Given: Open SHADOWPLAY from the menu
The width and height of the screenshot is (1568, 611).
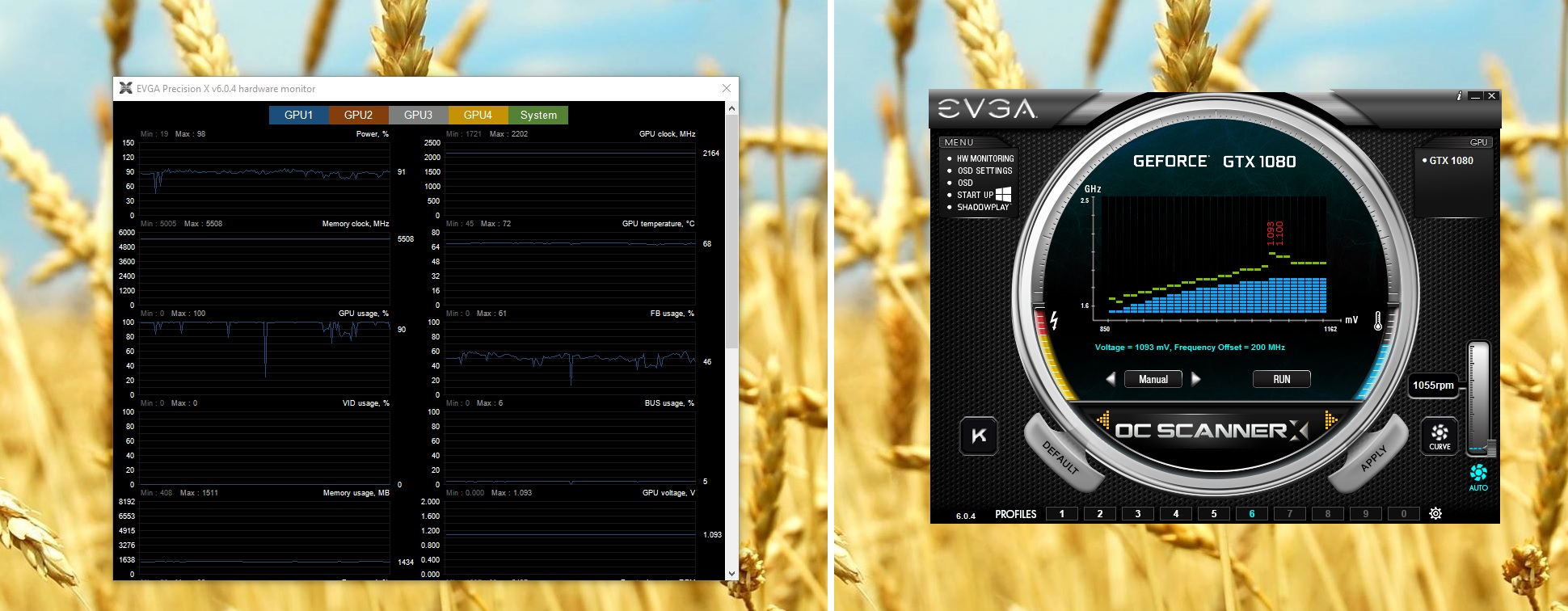Looking at the screenshot, I should point(983,207).
